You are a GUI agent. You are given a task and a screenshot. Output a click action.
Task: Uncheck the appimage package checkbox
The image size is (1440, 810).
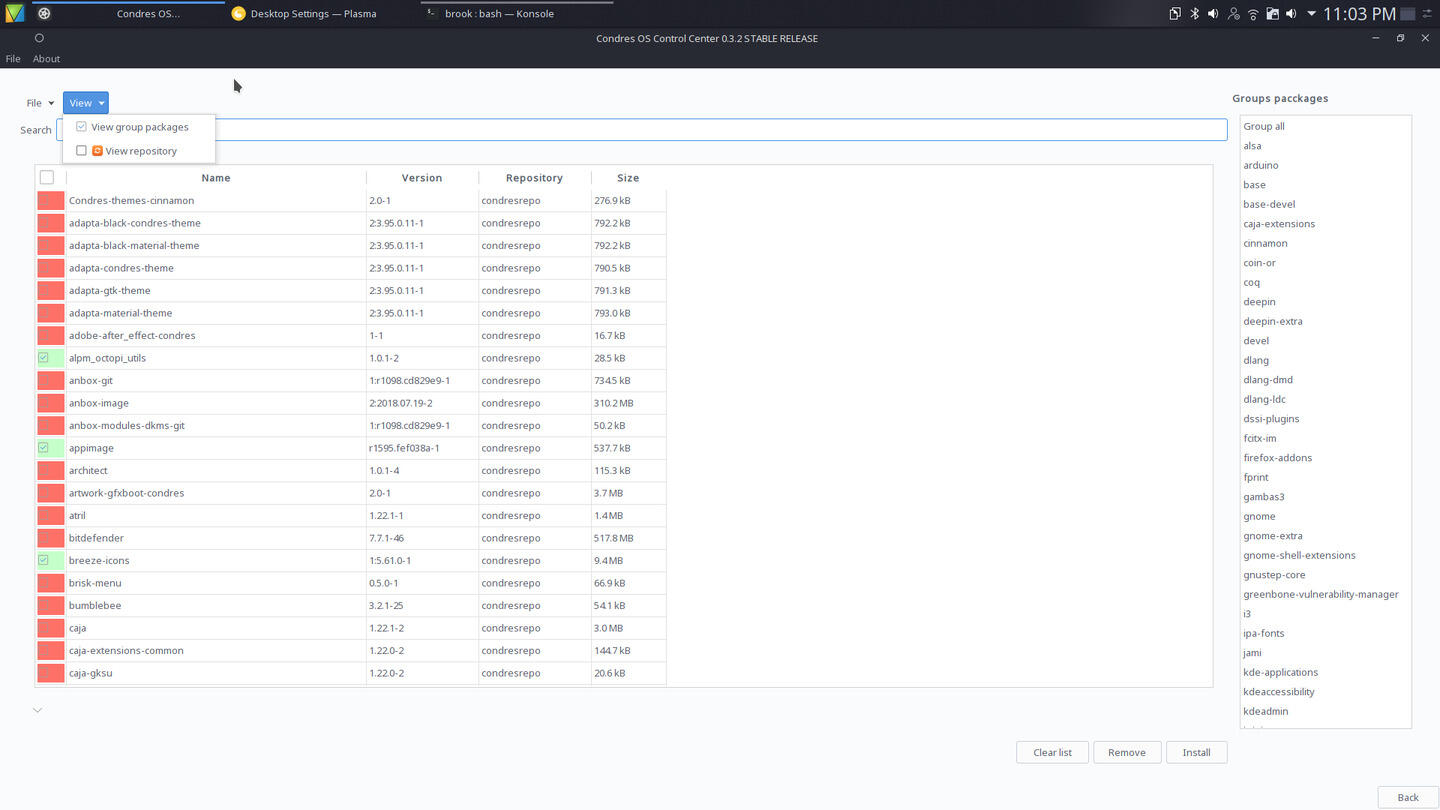[44, 448]
